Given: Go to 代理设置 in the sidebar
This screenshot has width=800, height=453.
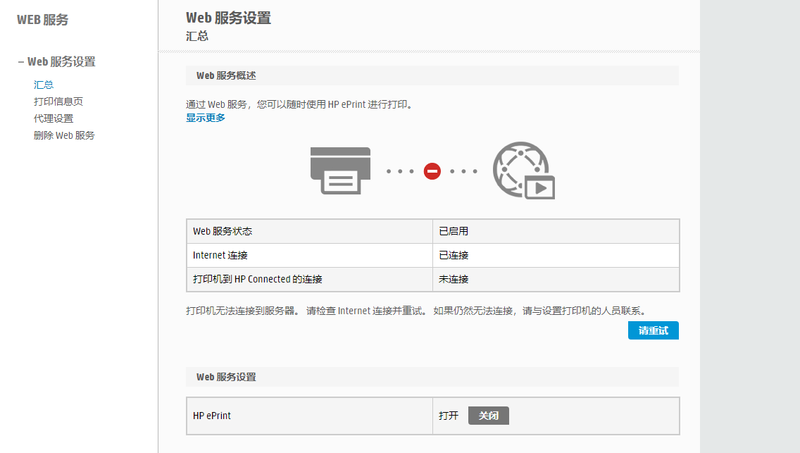Looking at the screenshot, I should coord(53,118).
